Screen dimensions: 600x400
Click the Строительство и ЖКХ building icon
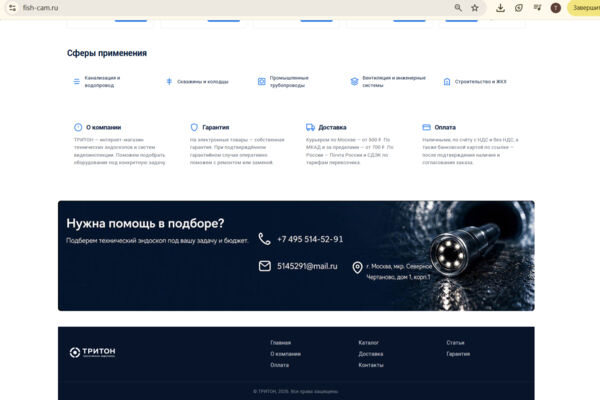pyautogui.click(x=447, y=82)
